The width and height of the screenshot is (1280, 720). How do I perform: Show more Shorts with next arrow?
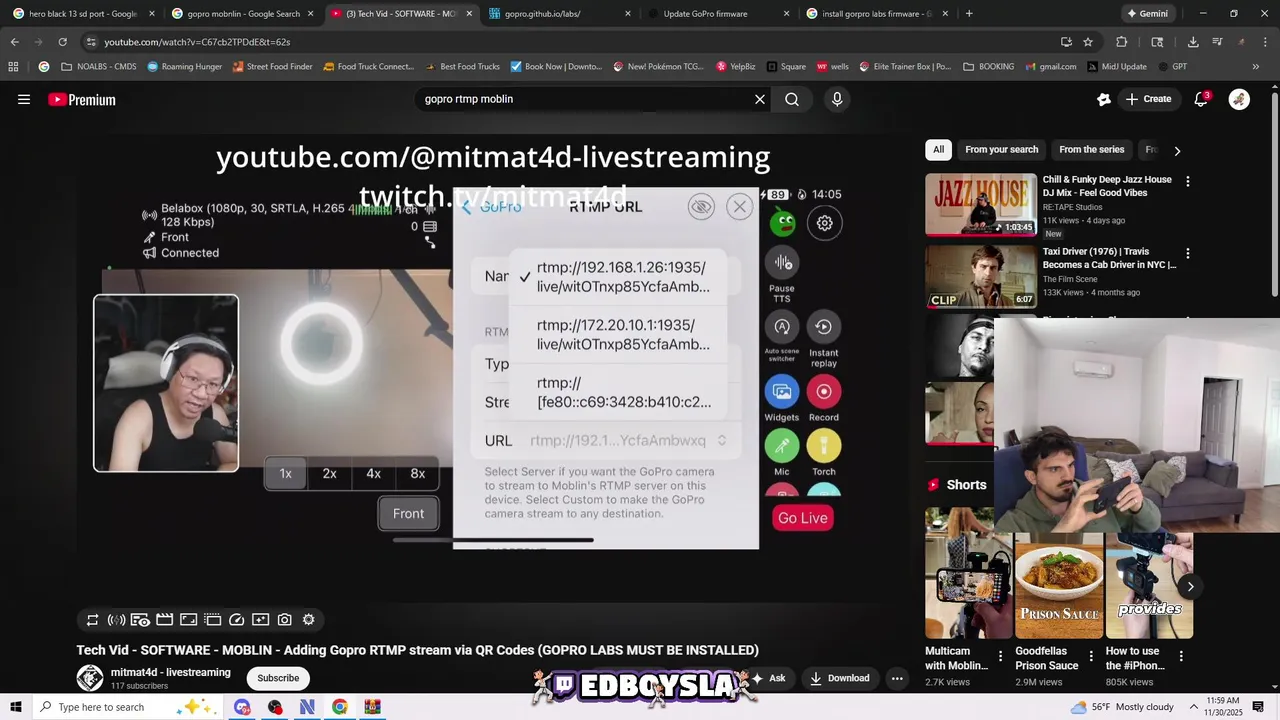tap(1190, 587)
